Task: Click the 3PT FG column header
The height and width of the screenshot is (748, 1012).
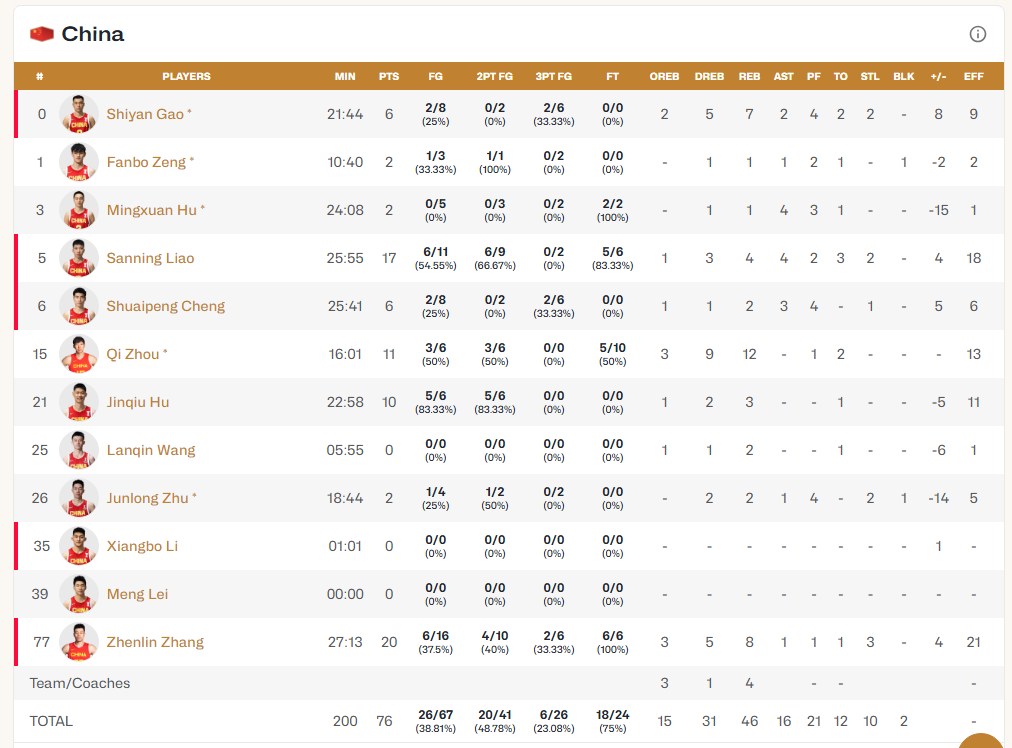Action: coord(554,76)
